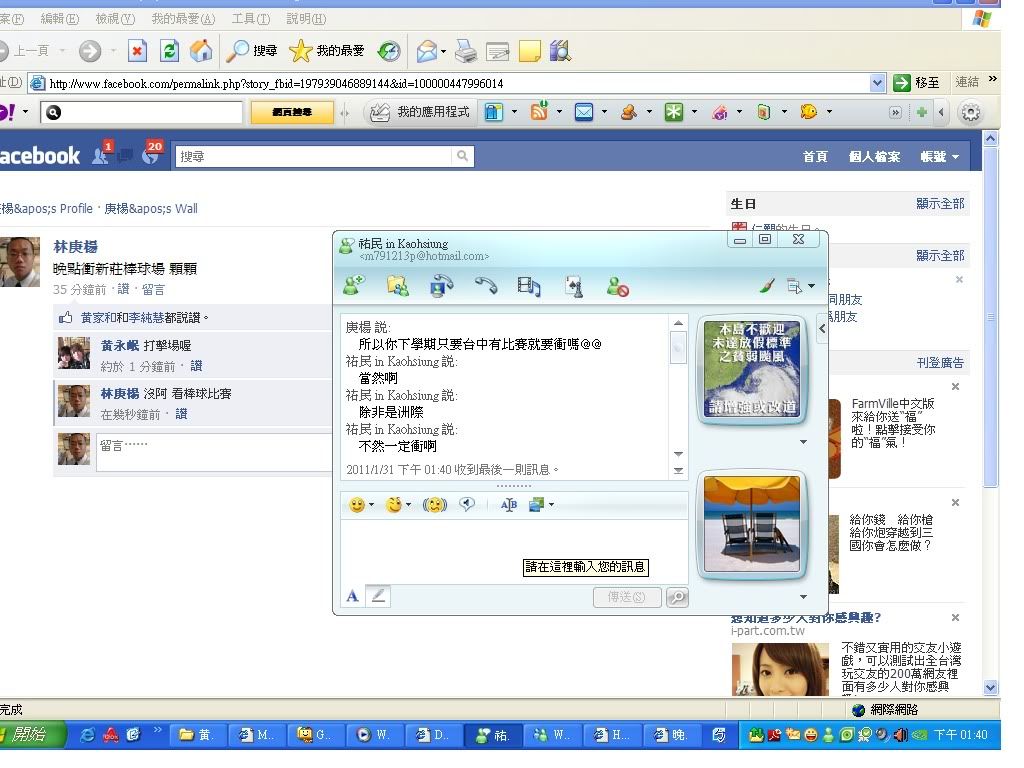
Task: Send a nudge with shaking face icon
Action: pyautogui.click(x=434, y=505)
